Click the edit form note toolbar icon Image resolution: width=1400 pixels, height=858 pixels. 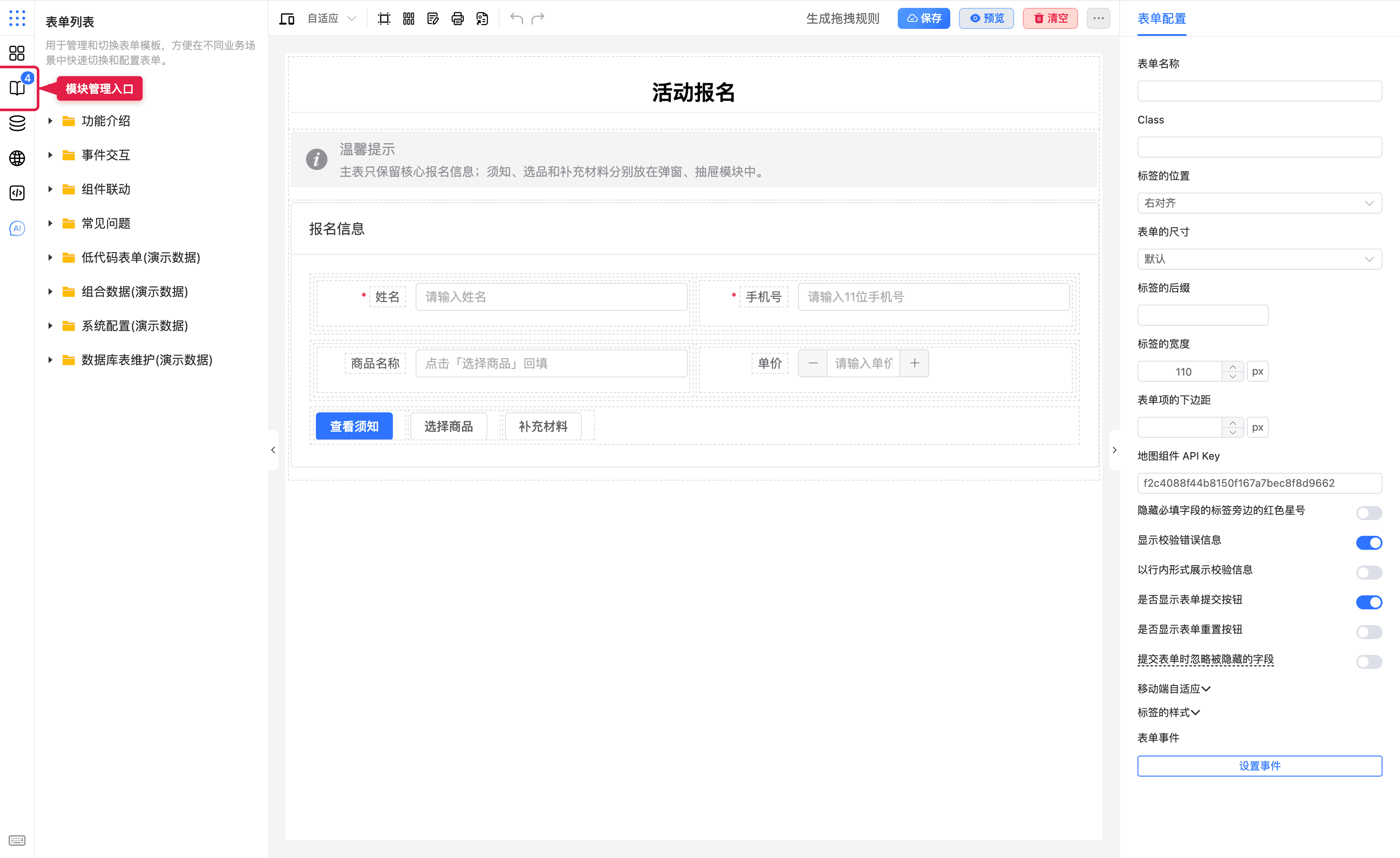pyautogui.click(x=433, y=19)
